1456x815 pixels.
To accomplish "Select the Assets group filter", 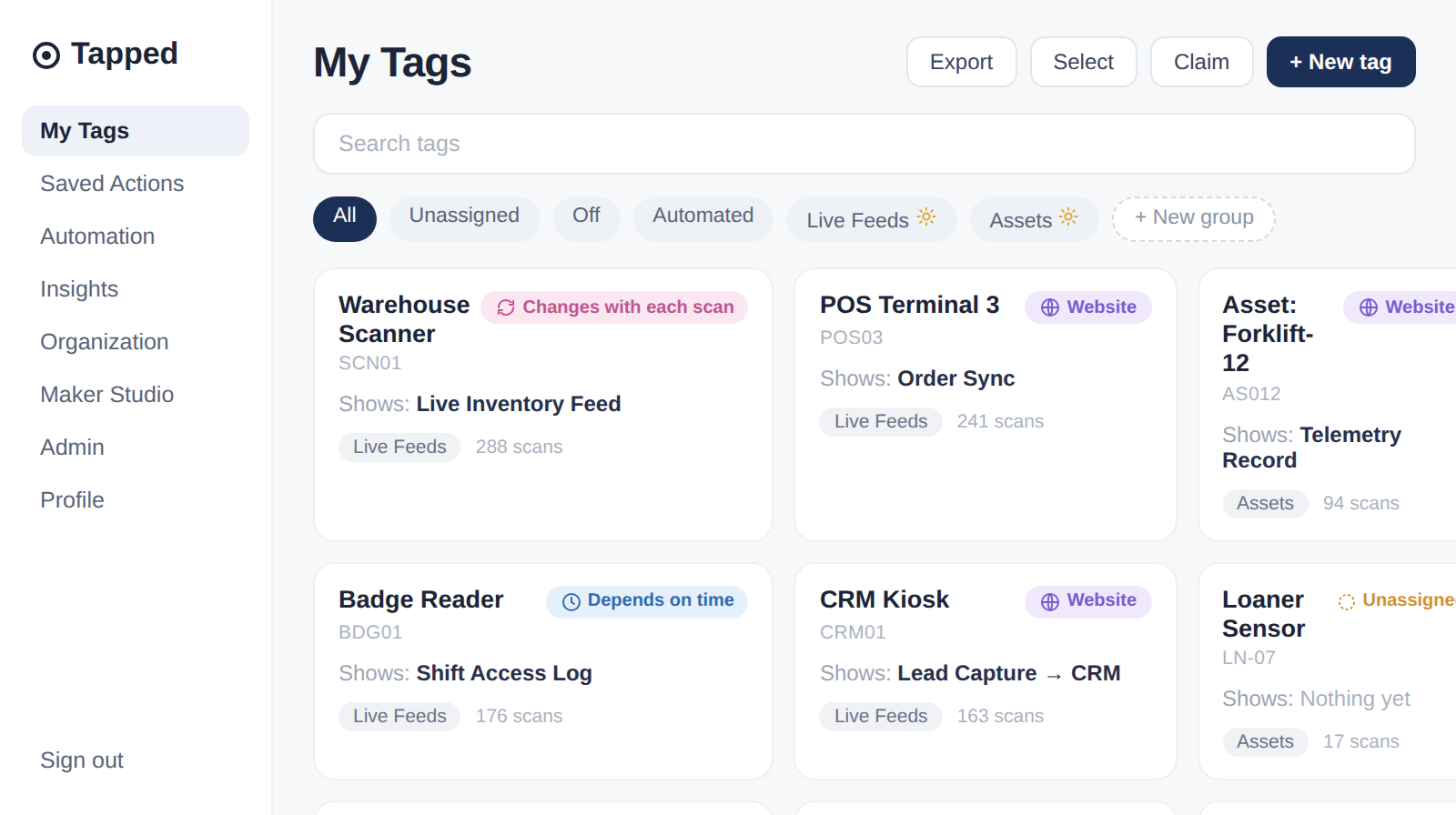I will [x=1034, y=219].
